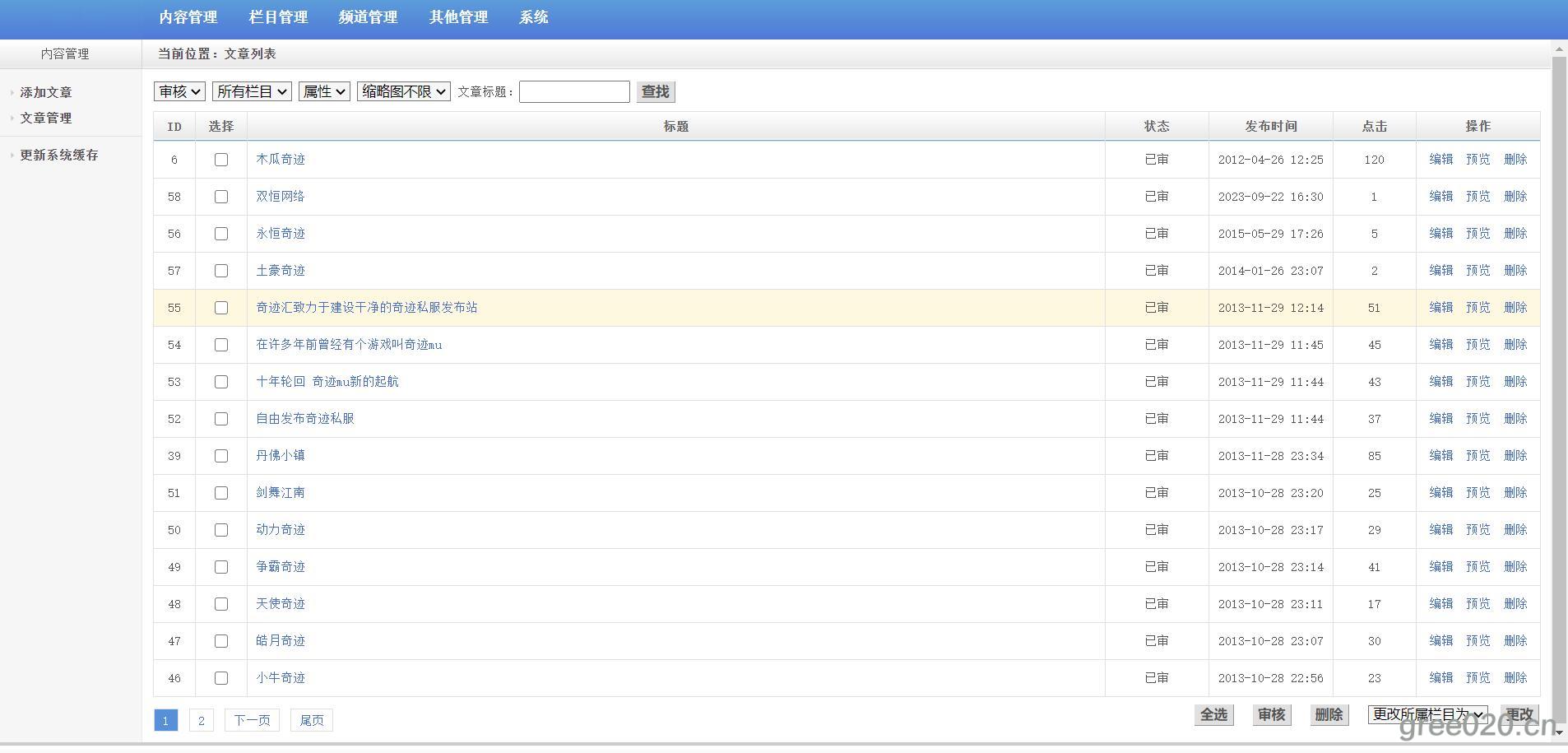Select 更新系统缓存 in the left sidebar
Viewport: 1568px width, 753px height.
(59, 155)
